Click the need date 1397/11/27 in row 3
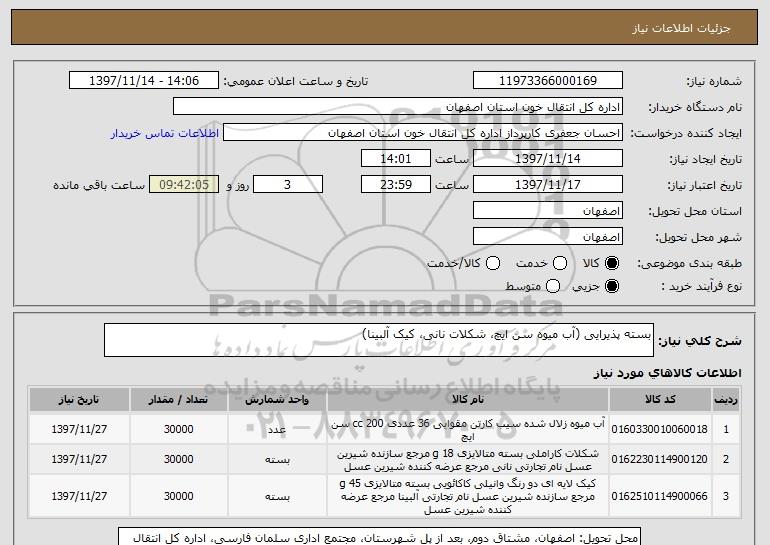The width and height of the screenshot is (770, 545). [x=79, y=496]
